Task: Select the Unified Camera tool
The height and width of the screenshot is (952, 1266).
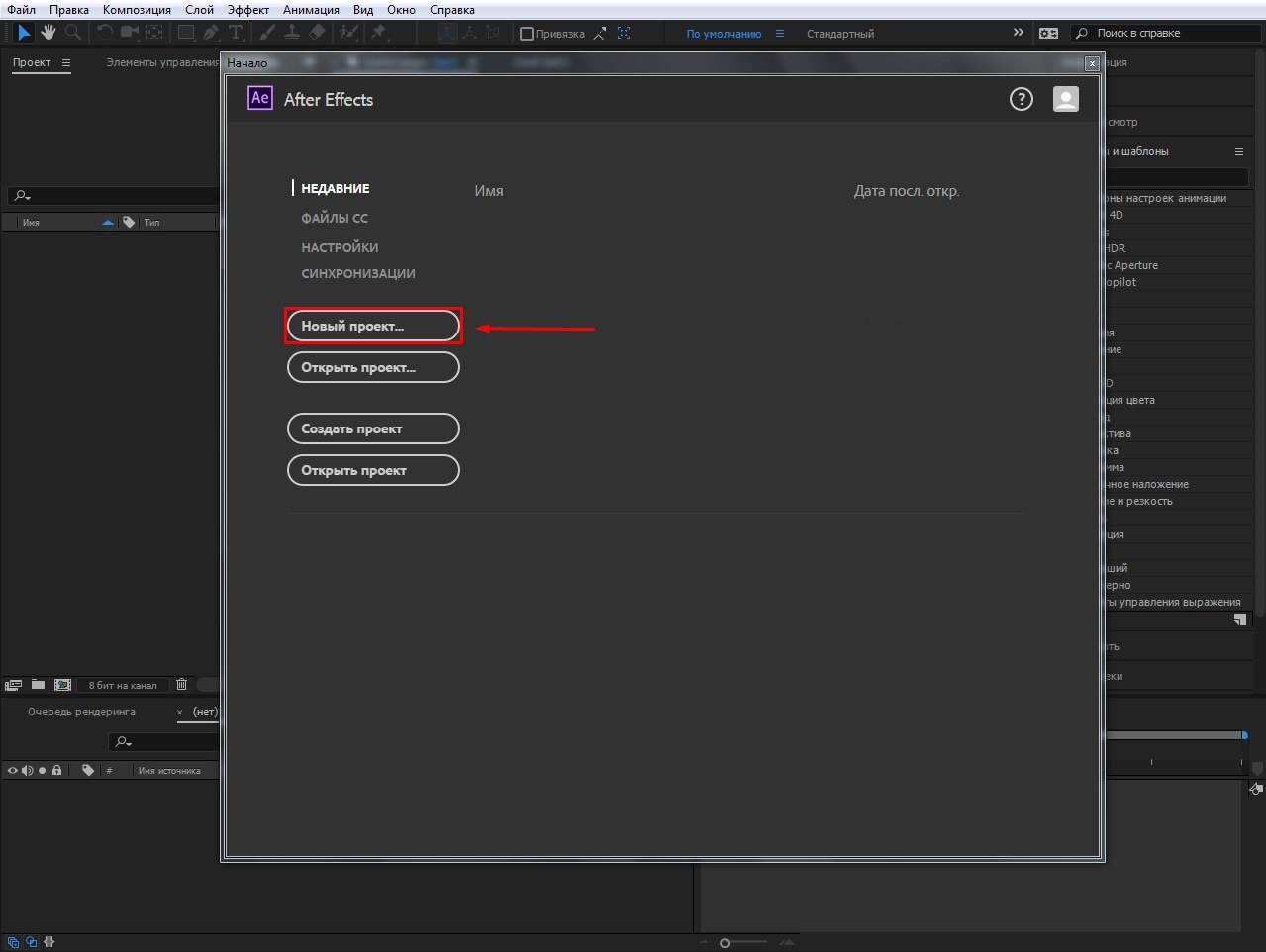Action: tap(130, 33)
